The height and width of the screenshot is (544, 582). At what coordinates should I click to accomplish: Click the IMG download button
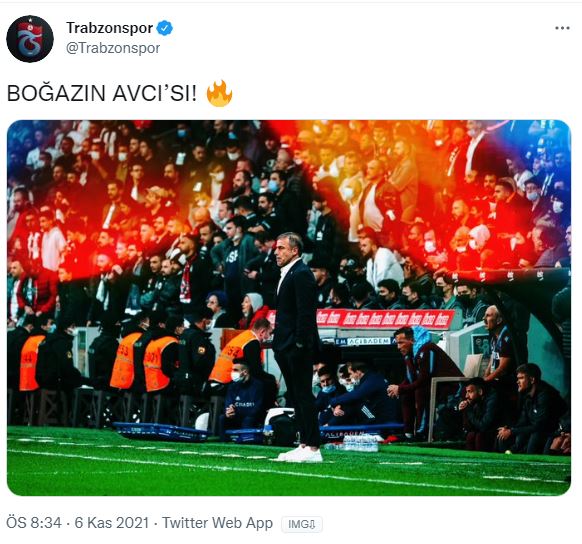click(x=302, y=524)
